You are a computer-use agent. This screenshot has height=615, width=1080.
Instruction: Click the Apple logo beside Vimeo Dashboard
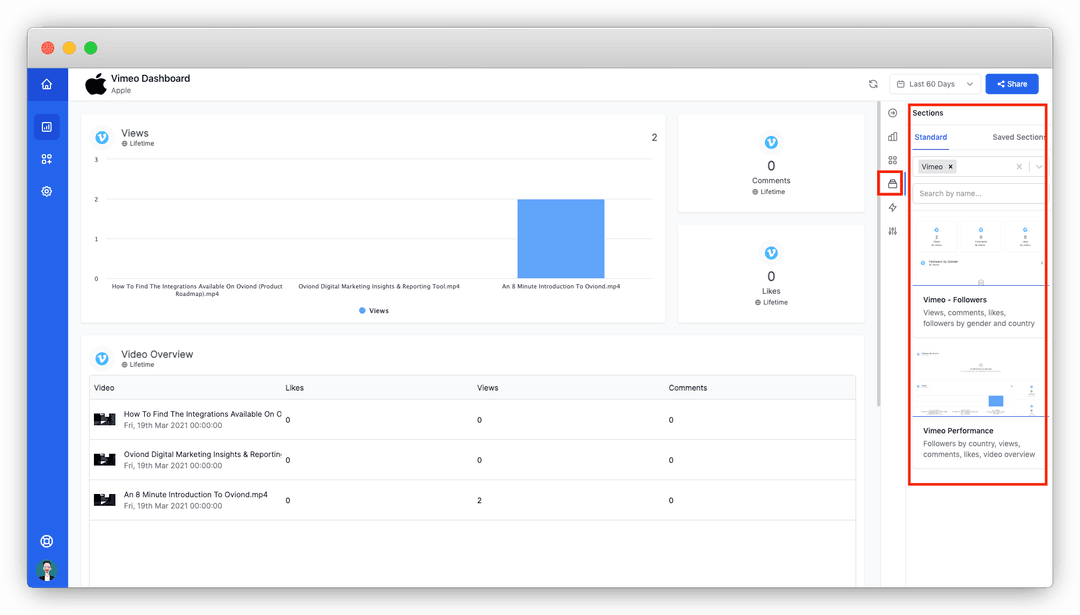pos(96,84)
